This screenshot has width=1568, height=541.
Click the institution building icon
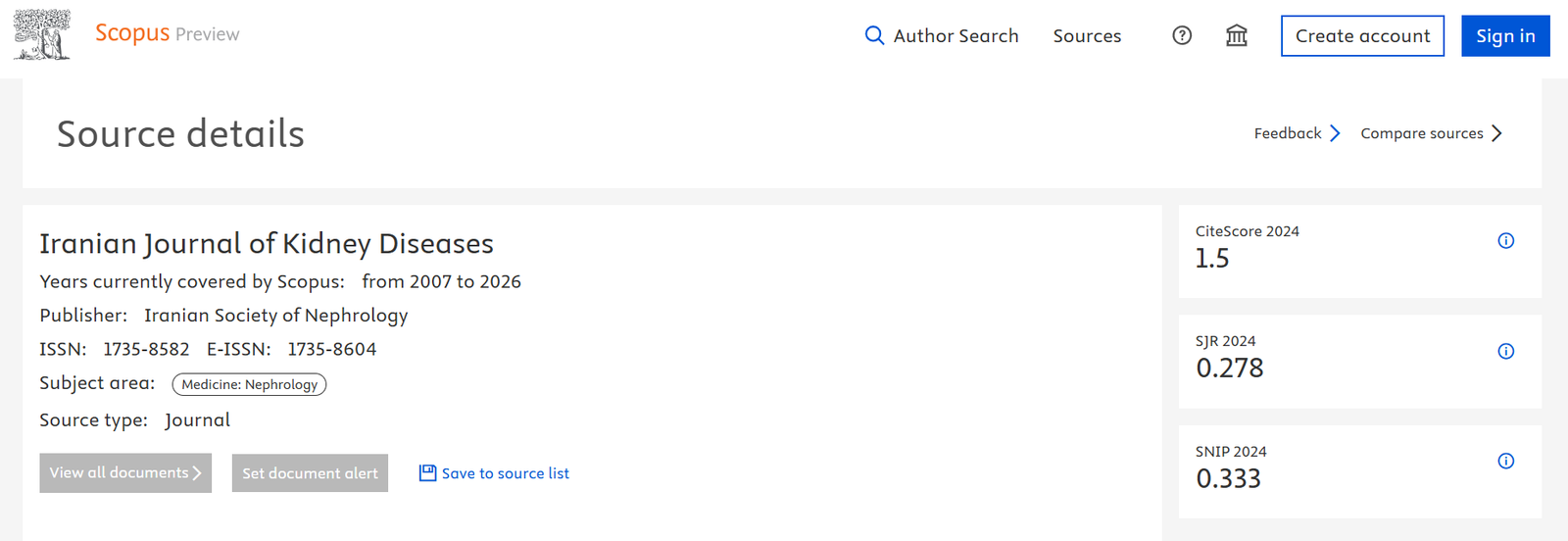[1237, 35]
